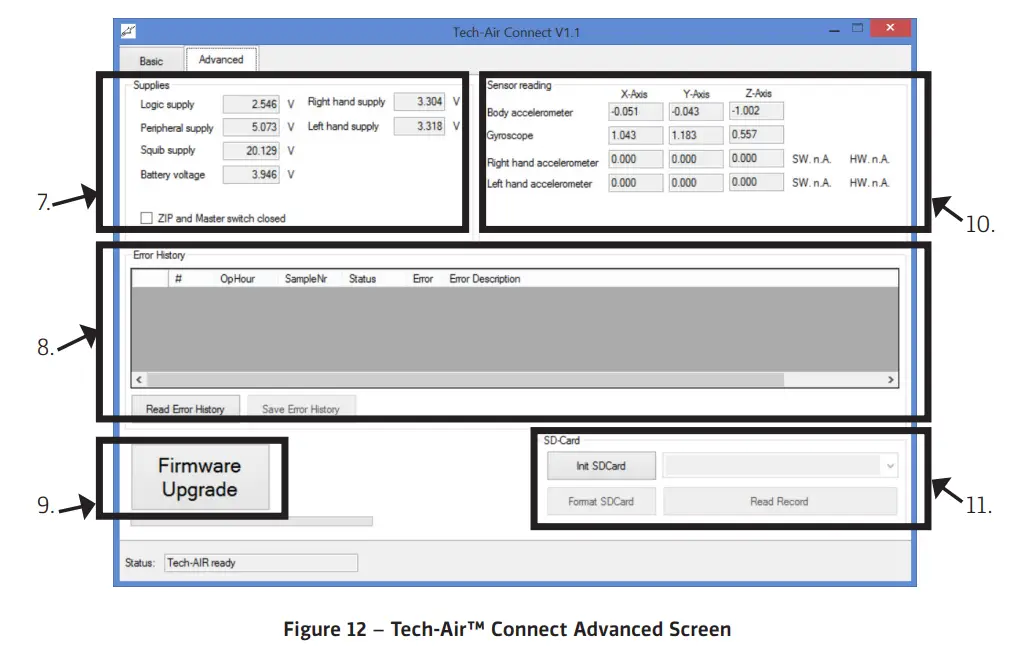Click the Logic supply voltage field
The image size is (1013, 649).
[x=252, y=104]
